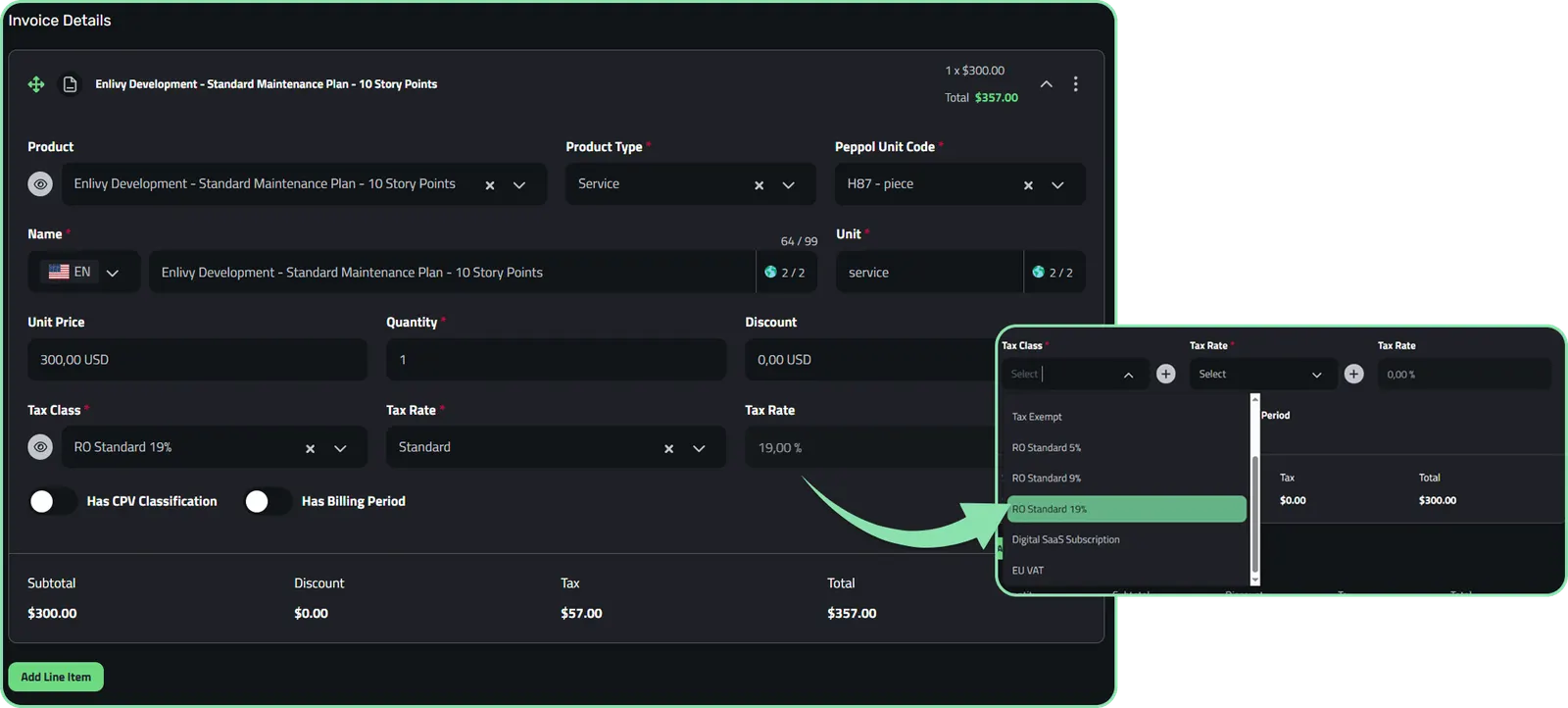The width and height of the screenshot is (1568, 708).
Task: Click the Subtotal value $300.00
Action: pos(52,613)
